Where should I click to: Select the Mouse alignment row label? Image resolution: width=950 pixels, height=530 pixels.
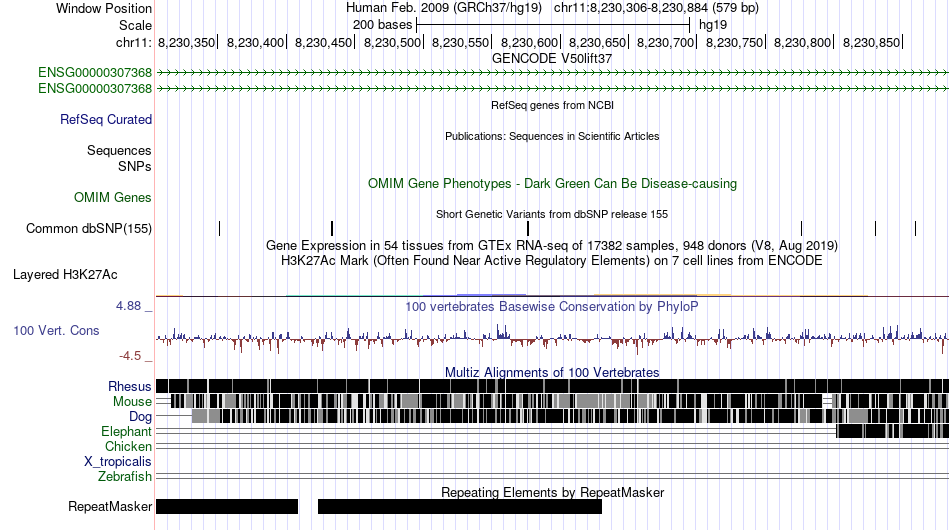[132, 402]
